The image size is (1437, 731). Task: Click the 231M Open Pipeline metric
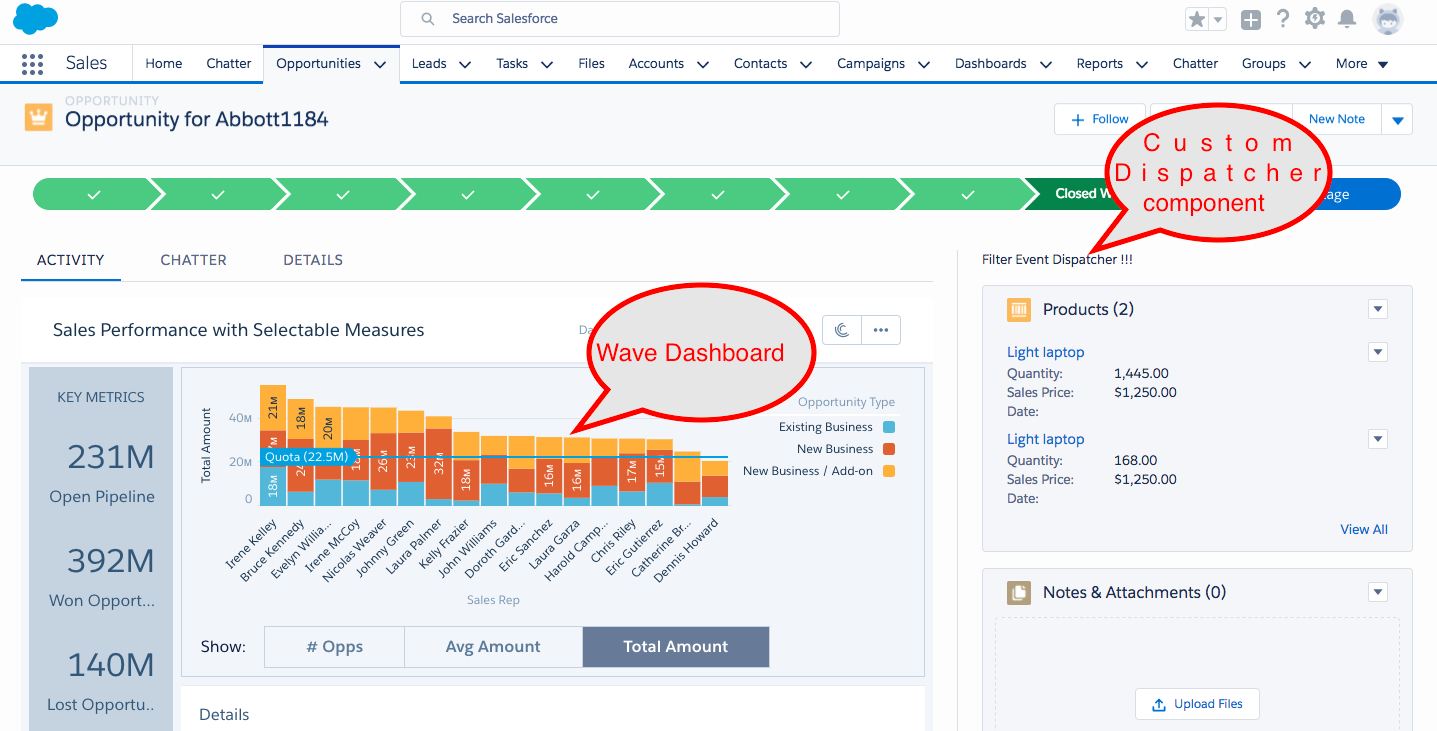point(102,472)
